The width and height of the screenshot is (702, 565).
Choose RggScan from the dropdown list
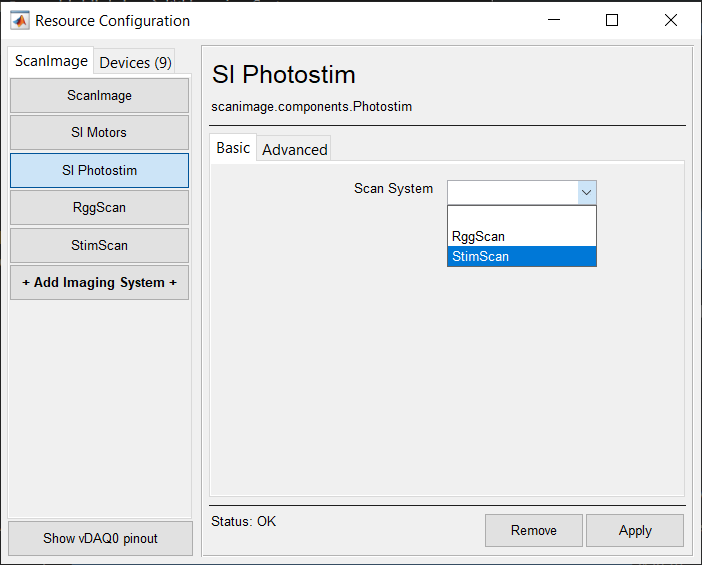[522, 236]
